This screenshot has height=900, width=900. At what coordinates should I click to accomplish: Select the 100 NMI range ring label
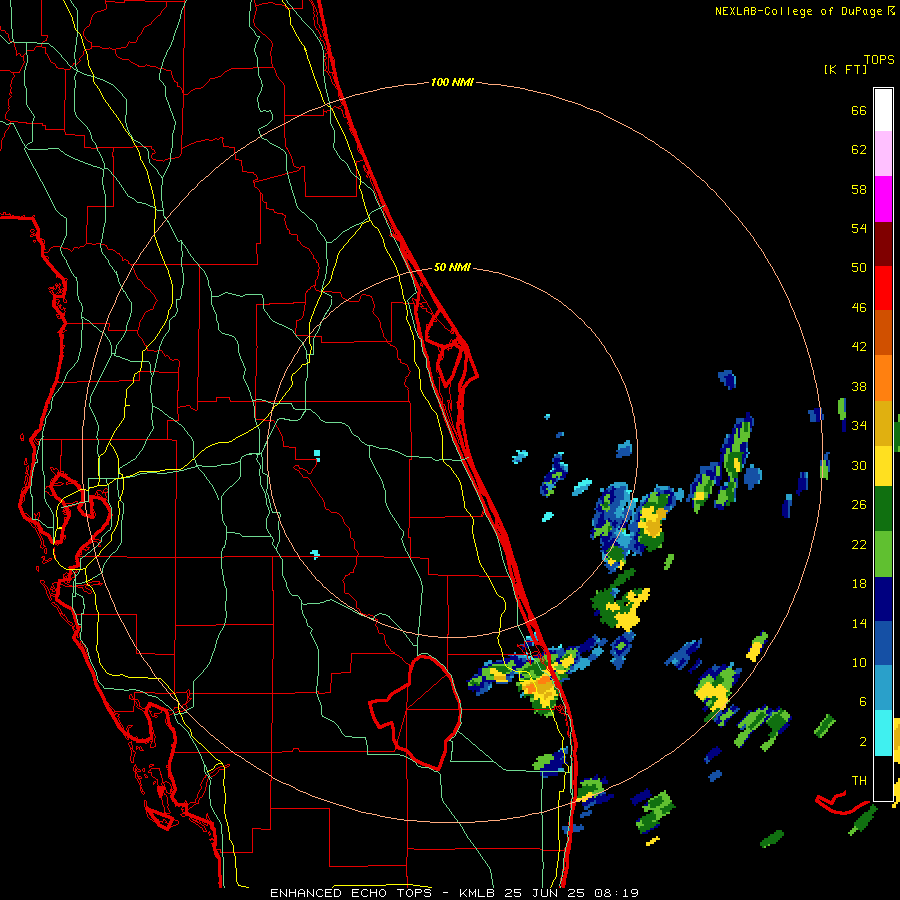pos(452,82)
